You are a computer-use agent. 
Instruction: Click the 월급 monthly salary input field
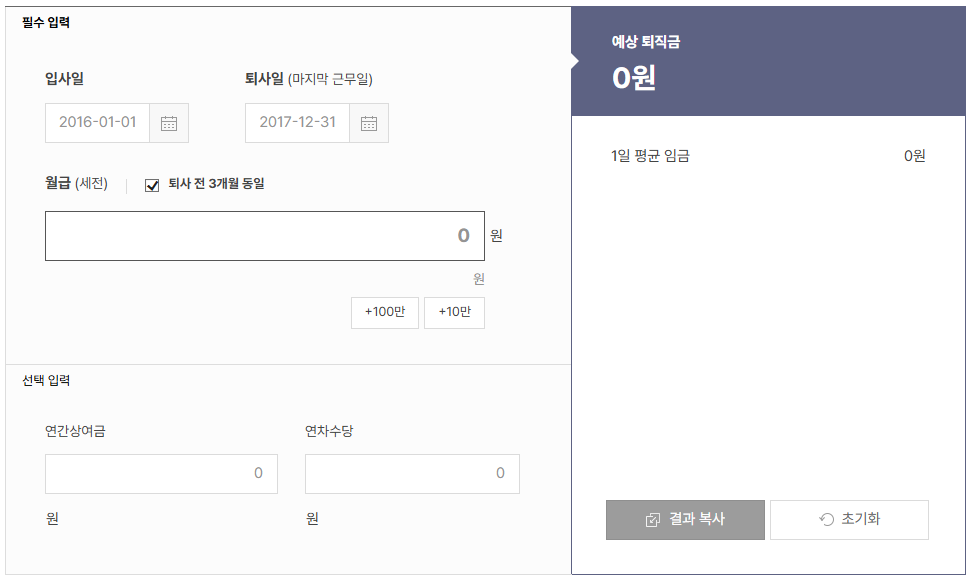(265, 235)
